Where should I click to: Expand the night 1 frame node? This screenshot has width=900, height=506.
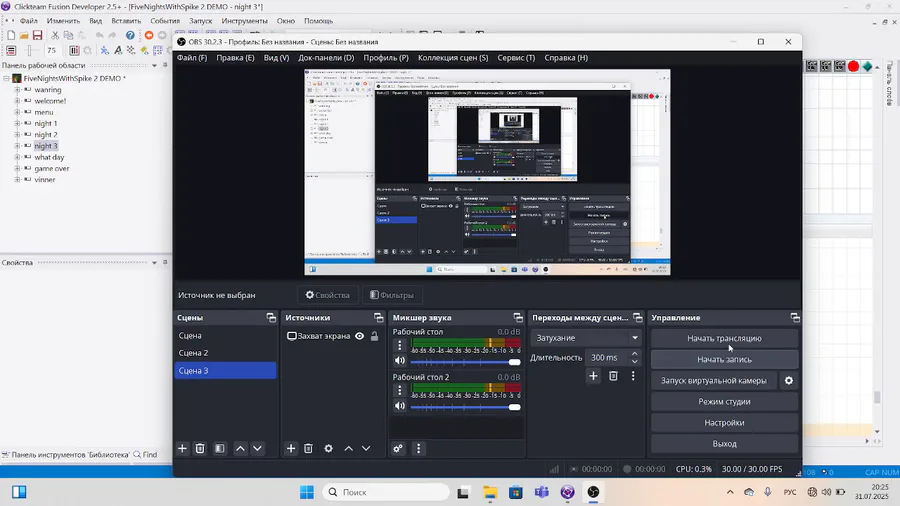(17, 123)
